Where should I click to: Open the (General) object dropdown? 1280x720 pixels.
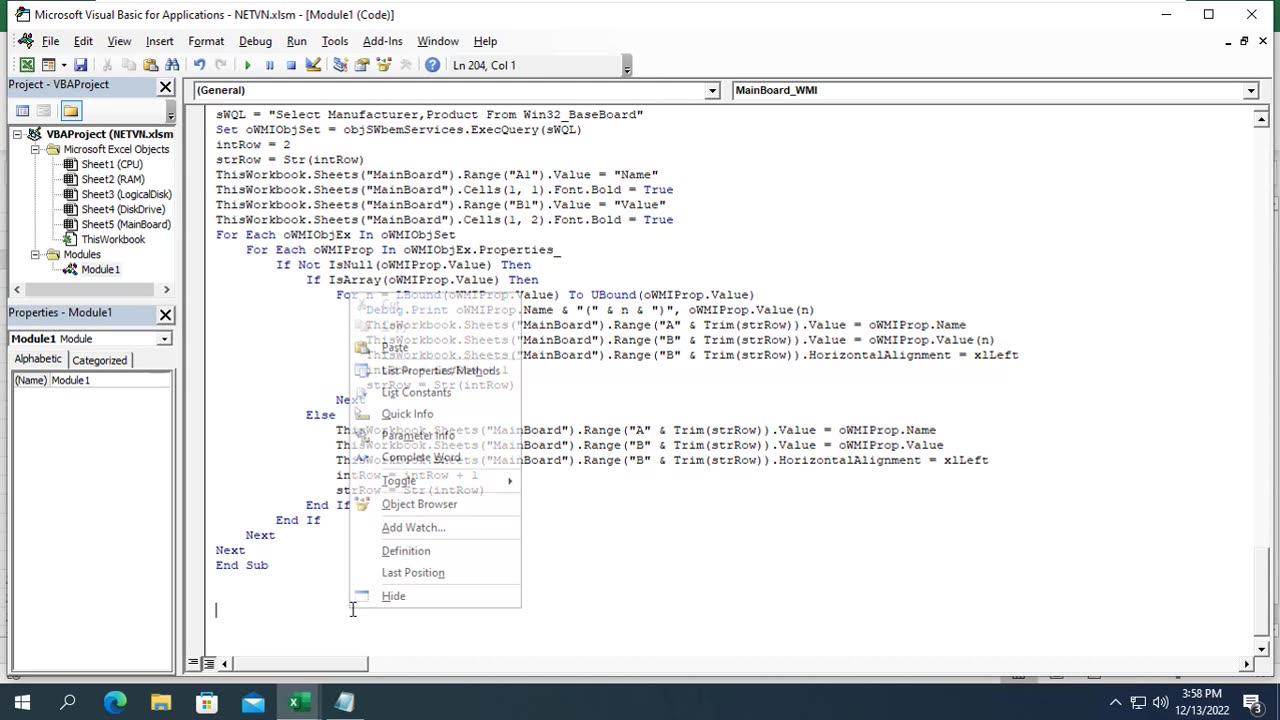pos(712,91)
